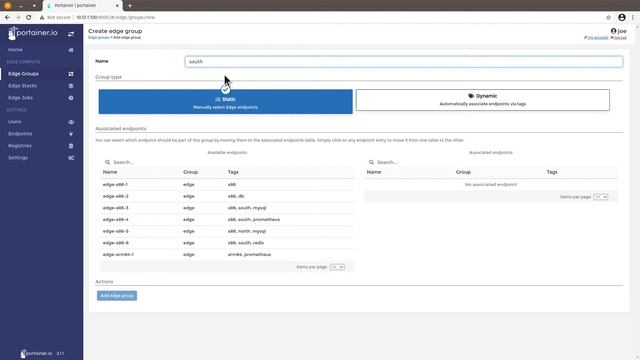The height and width of the screenshot is (360, 640).
Task: Click the Edge Stacks sidebar icon
Action: click(71, 86)
